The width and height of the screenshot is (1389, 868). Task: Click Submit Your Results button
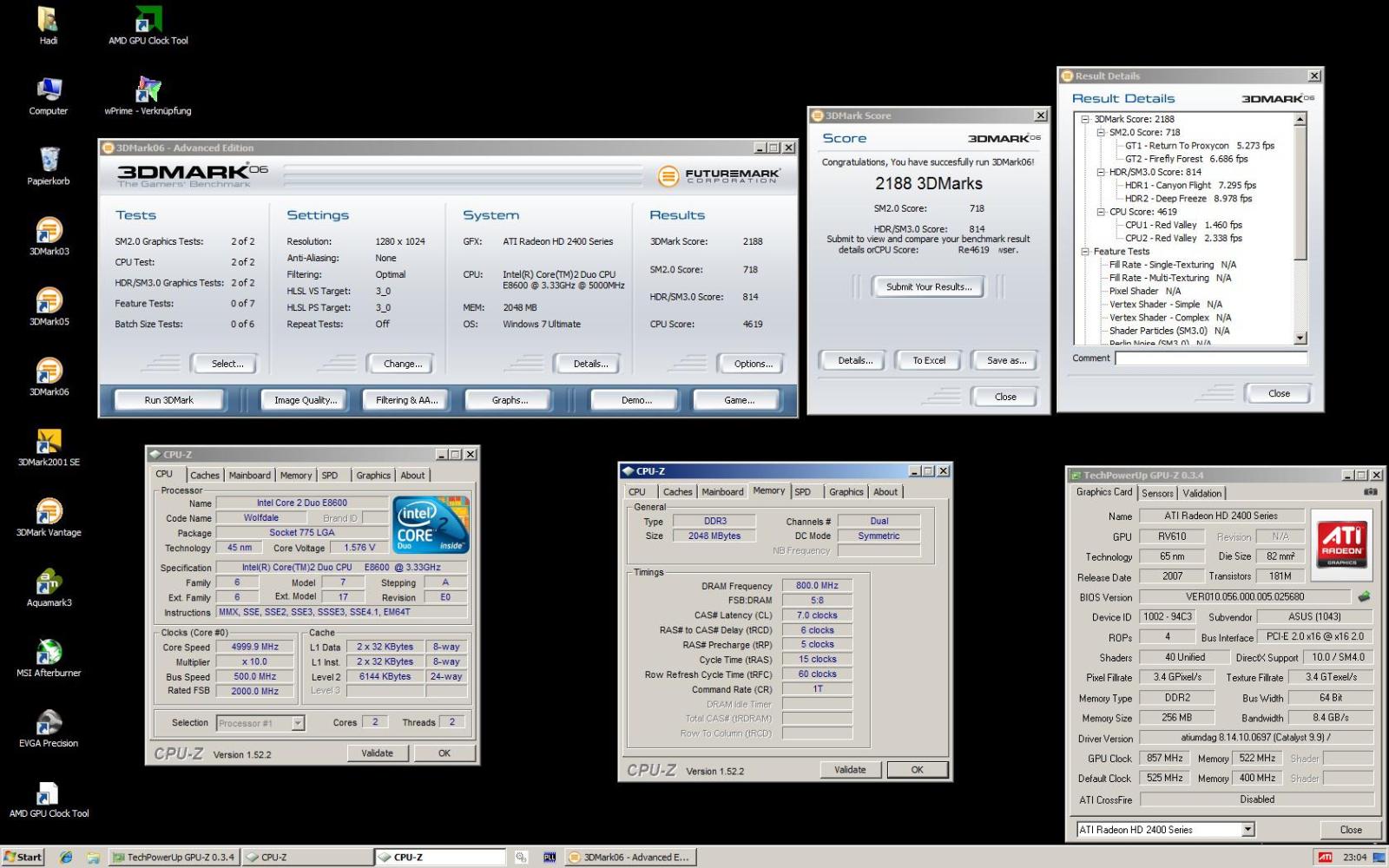point(929,287)
